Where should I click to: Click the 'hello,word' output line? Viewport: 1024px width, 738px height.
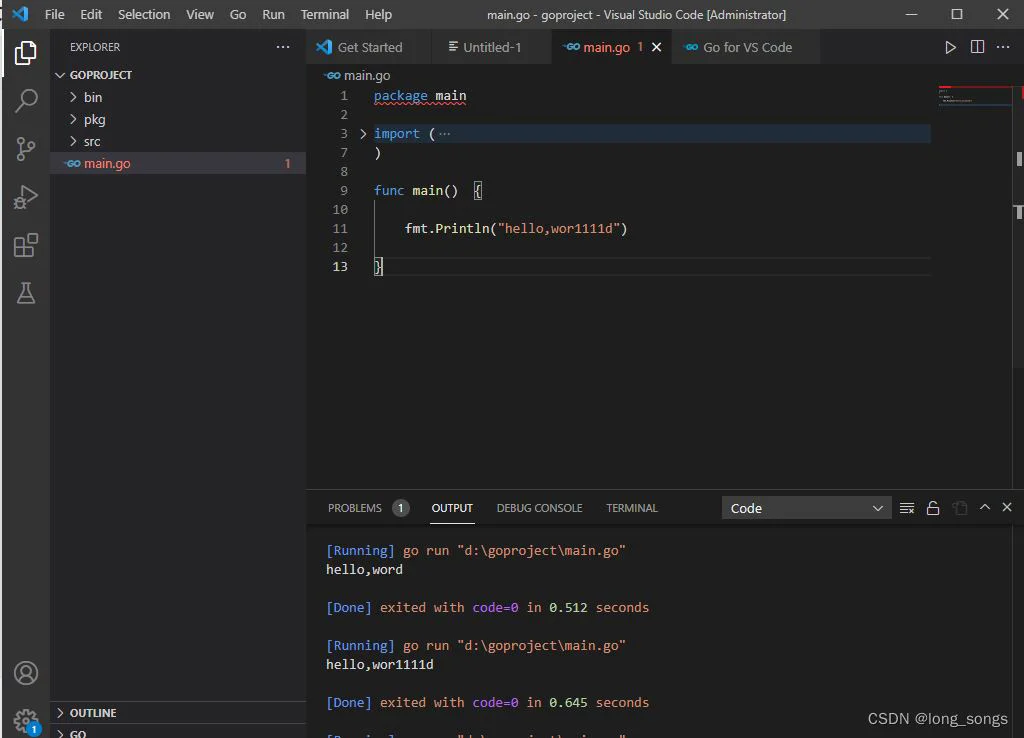364,570
